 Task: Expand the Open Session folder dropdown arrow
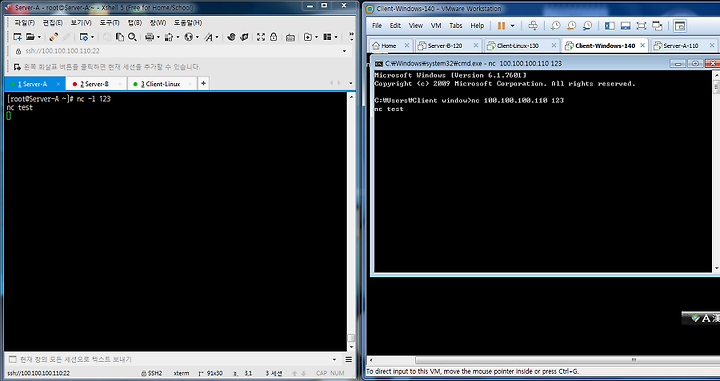click(x=39, y=38)
